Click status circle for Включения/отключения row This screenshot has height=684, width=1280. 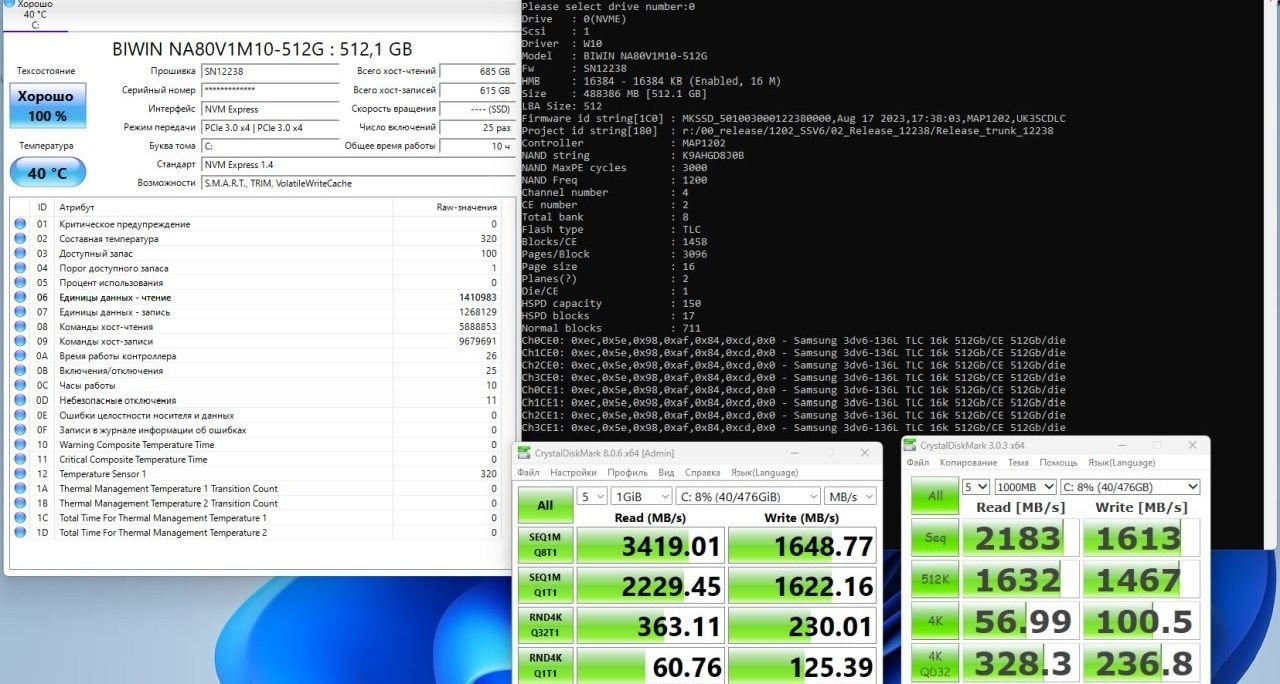(x=20, y=371)
